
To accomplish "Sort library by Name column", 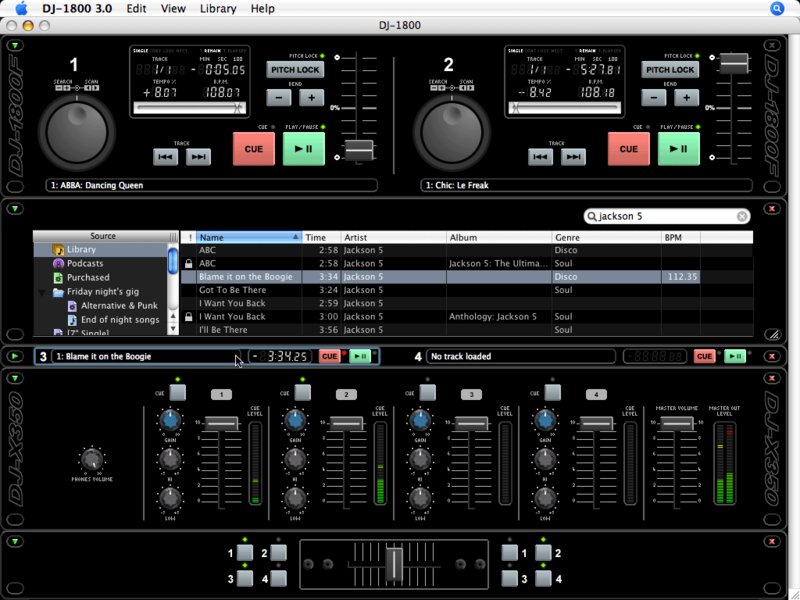I will [x=249, y=237].
